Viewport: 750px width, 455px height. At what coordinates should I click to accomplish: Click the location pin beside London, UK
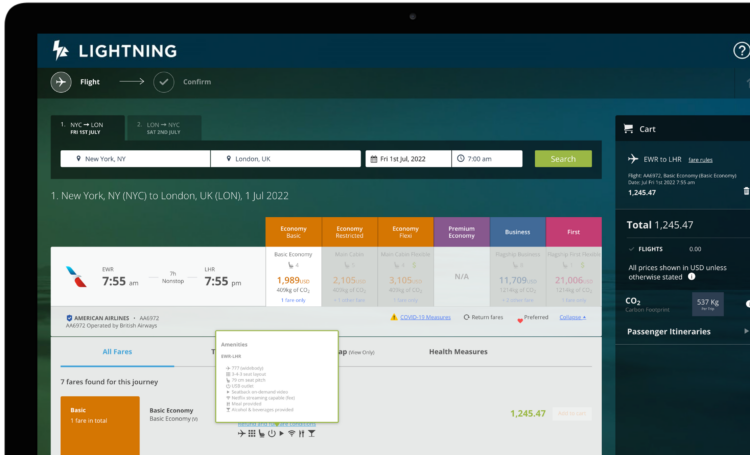point(229,158)
